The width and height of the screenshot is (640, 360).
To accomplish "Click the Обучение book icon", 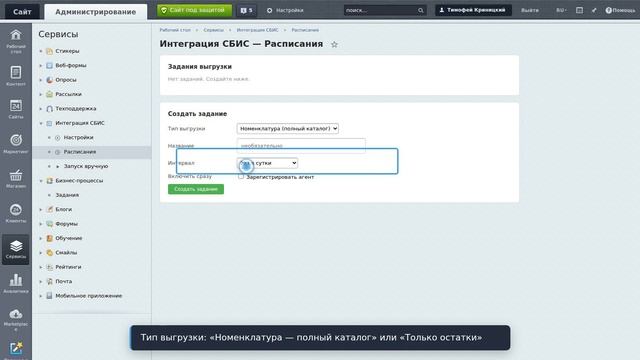I will click(49, 238).
